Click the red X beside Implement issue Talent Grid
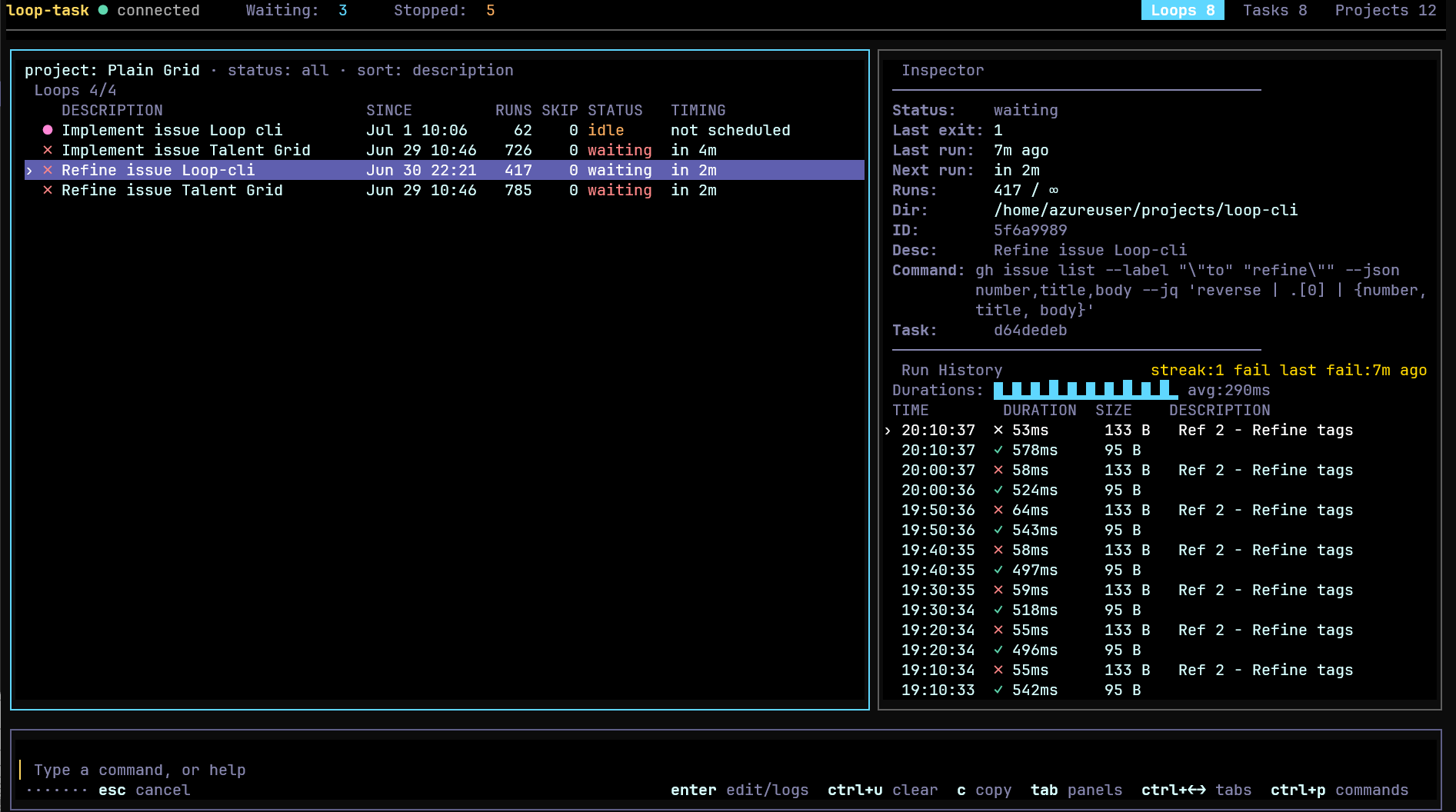This screenshot has height=812, width=1456. pos(48,150)
